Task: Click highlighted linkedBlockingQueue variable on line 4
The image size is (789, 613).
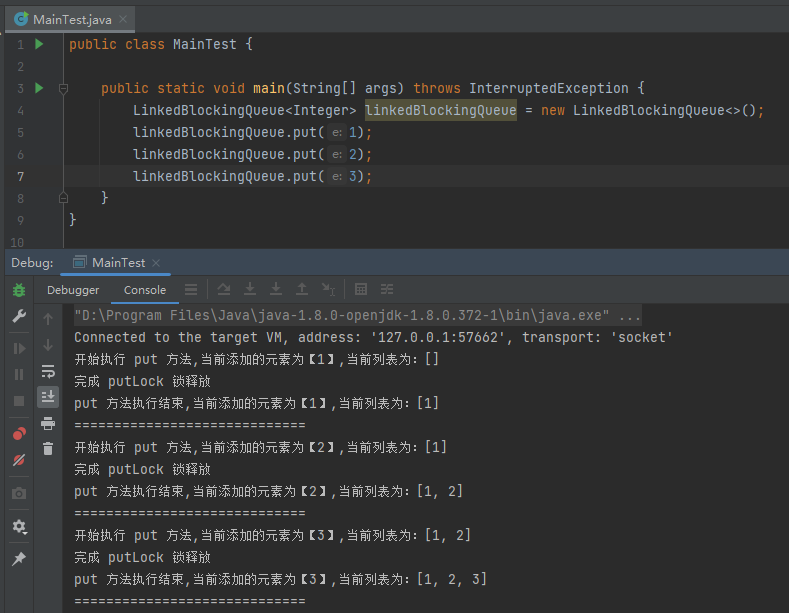Action: click(x=441, y=110)
